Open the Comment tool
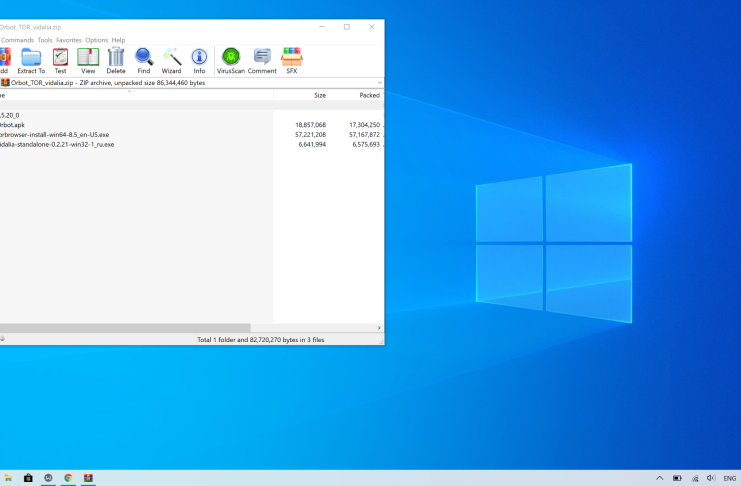The height and width of the screenshot is (486, 741). [262, 61]
